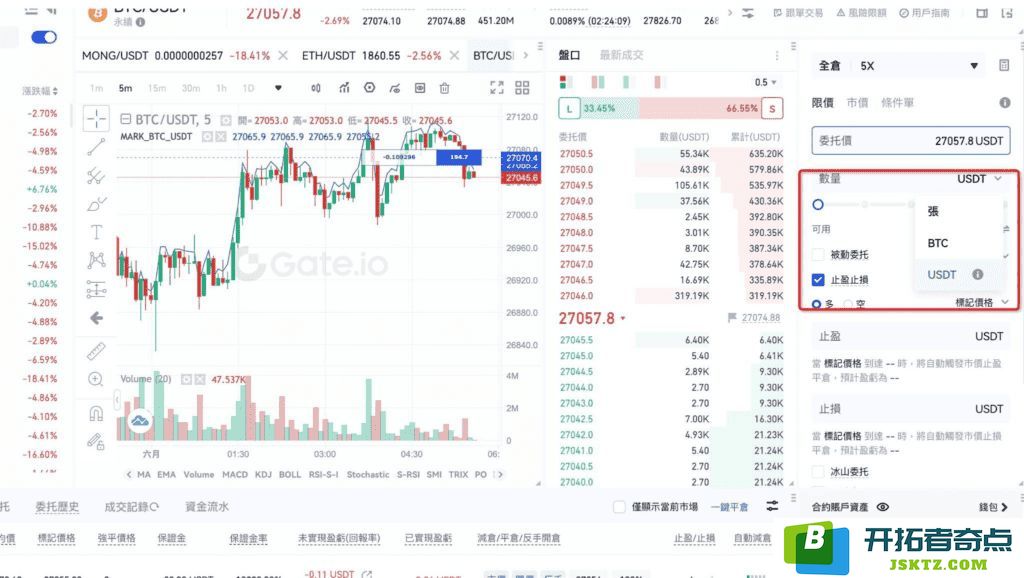
Task: Open the three-dot menu in order book
Action: click(x=776, y=56)
